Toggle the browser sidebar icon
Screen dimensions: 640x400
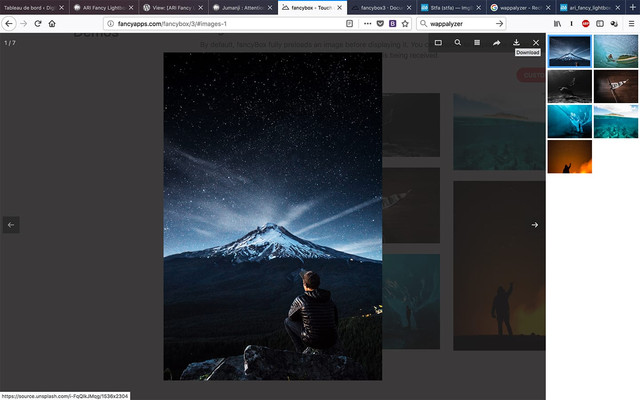[600, 24]
